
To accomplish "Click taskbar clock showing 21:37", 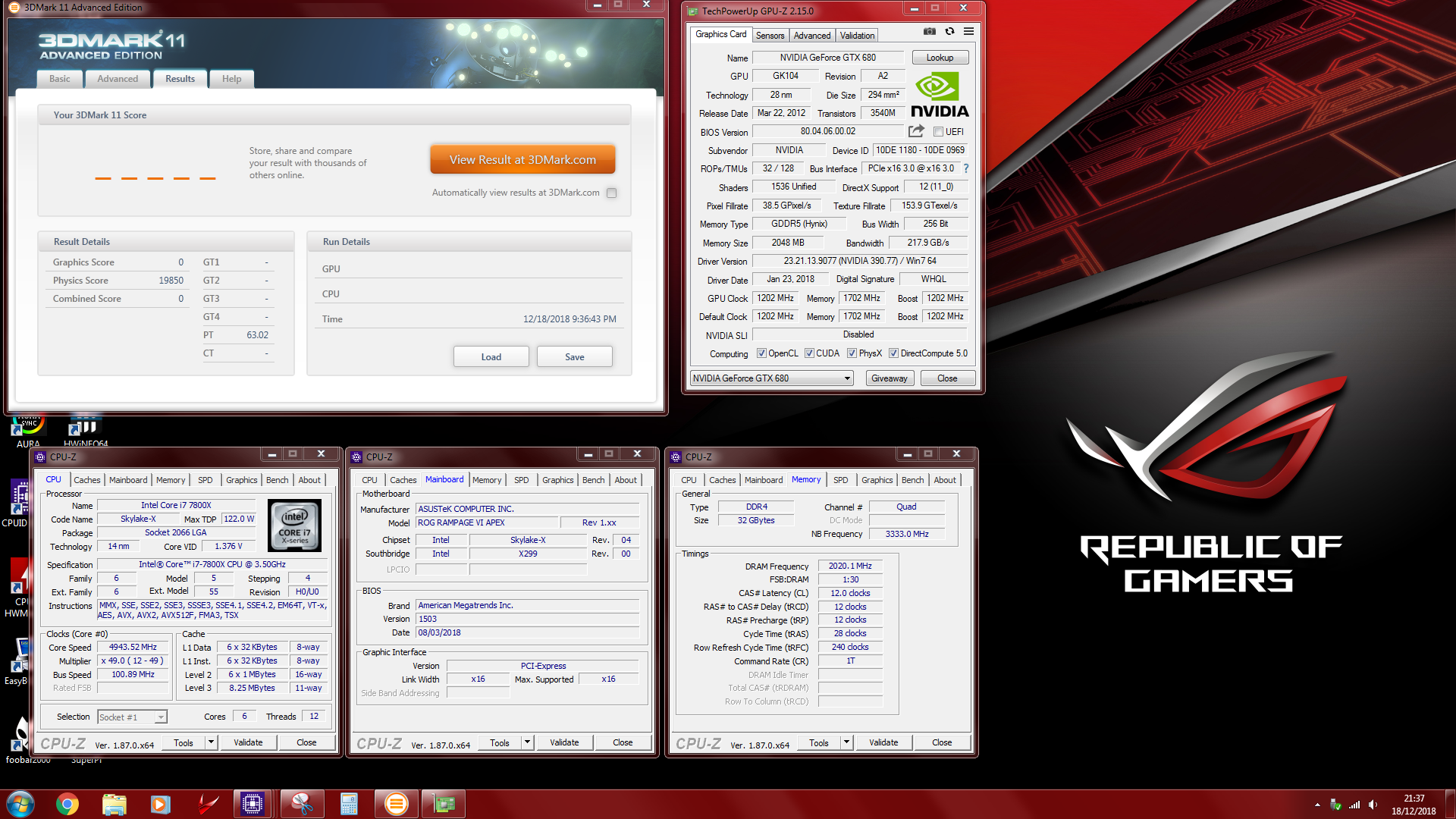I will [x=1414, y=805].
